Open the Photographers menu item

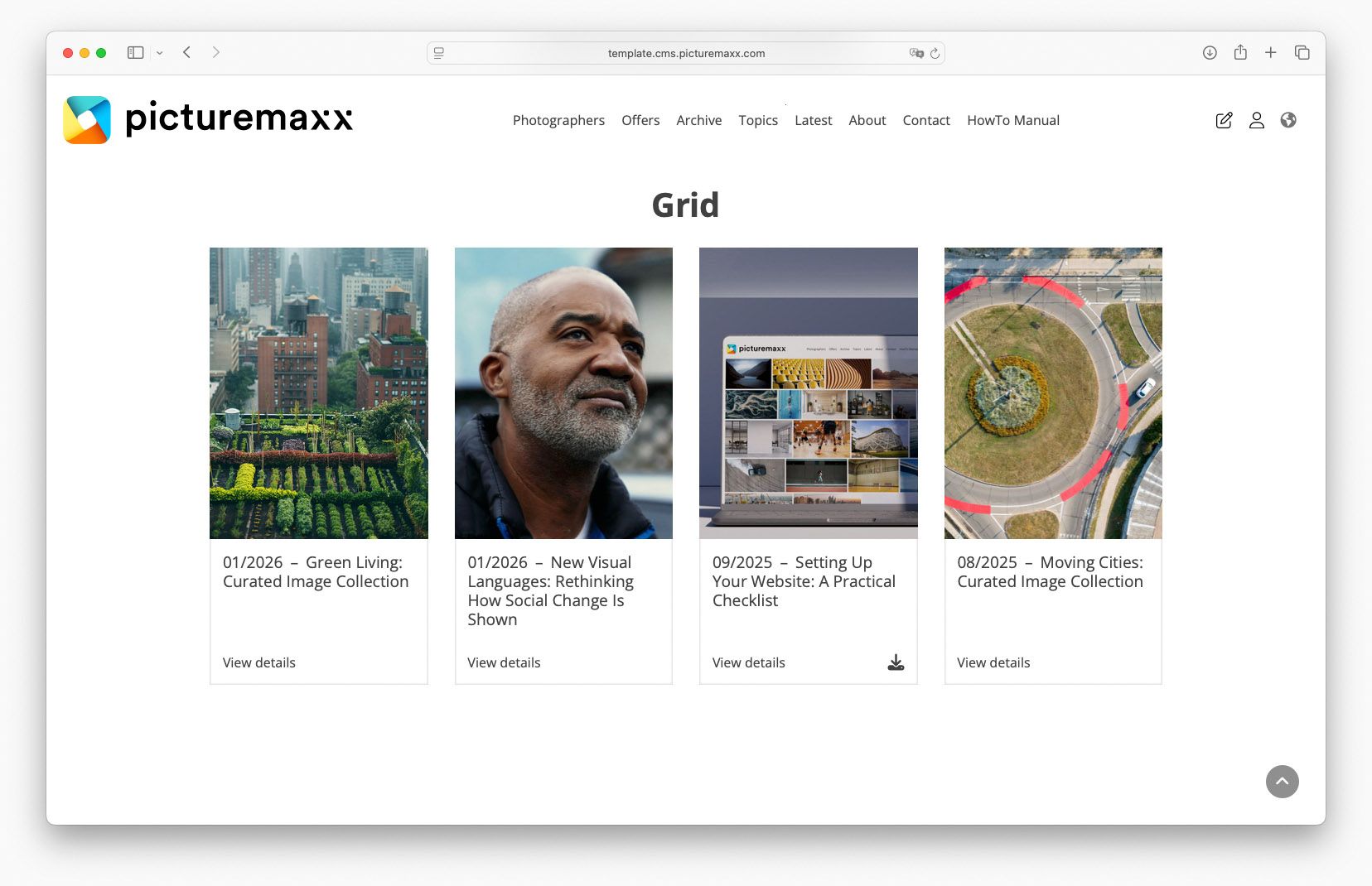558,120
